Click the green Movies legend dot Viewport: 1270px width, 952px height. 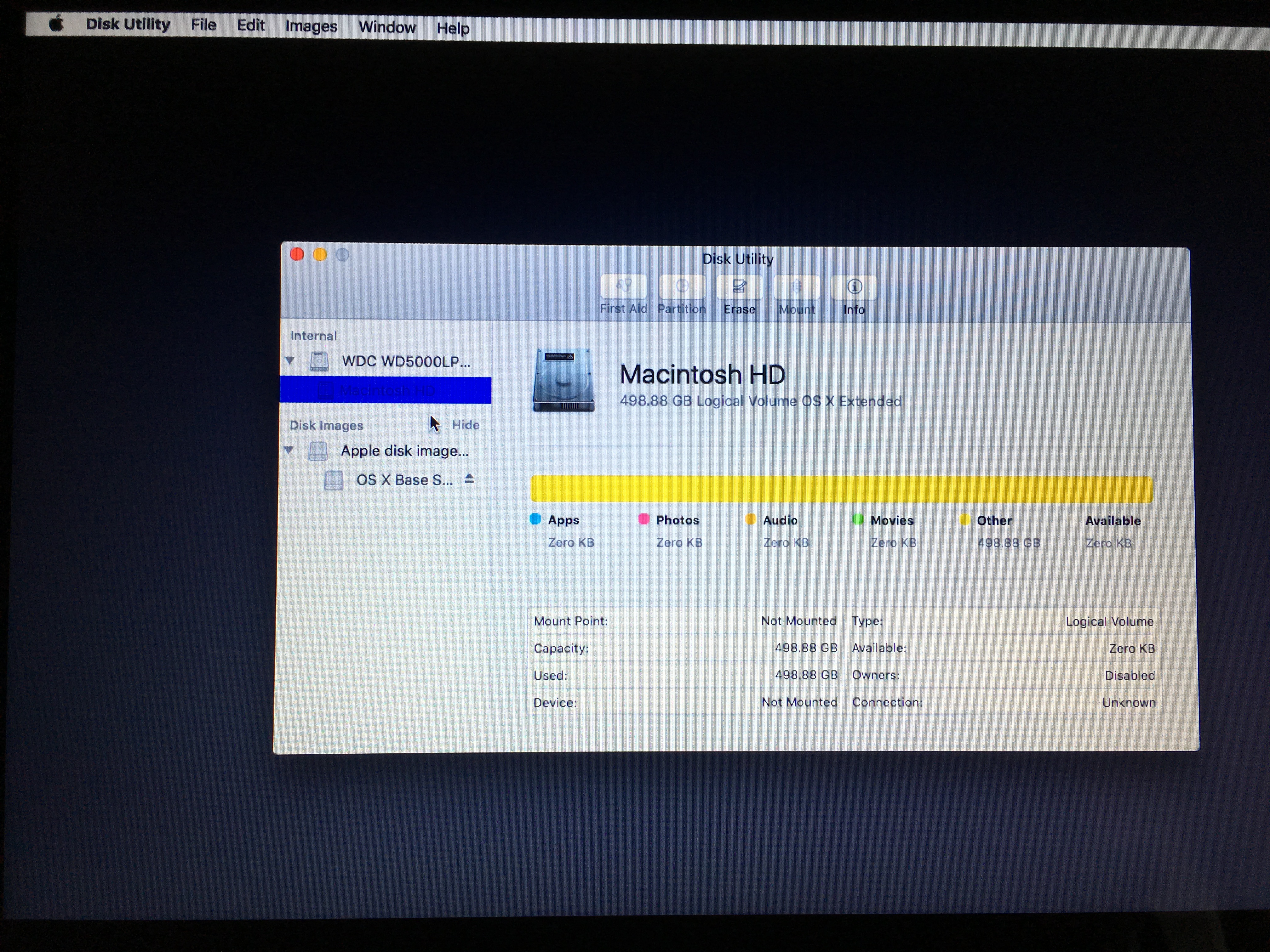click(858, 519)
